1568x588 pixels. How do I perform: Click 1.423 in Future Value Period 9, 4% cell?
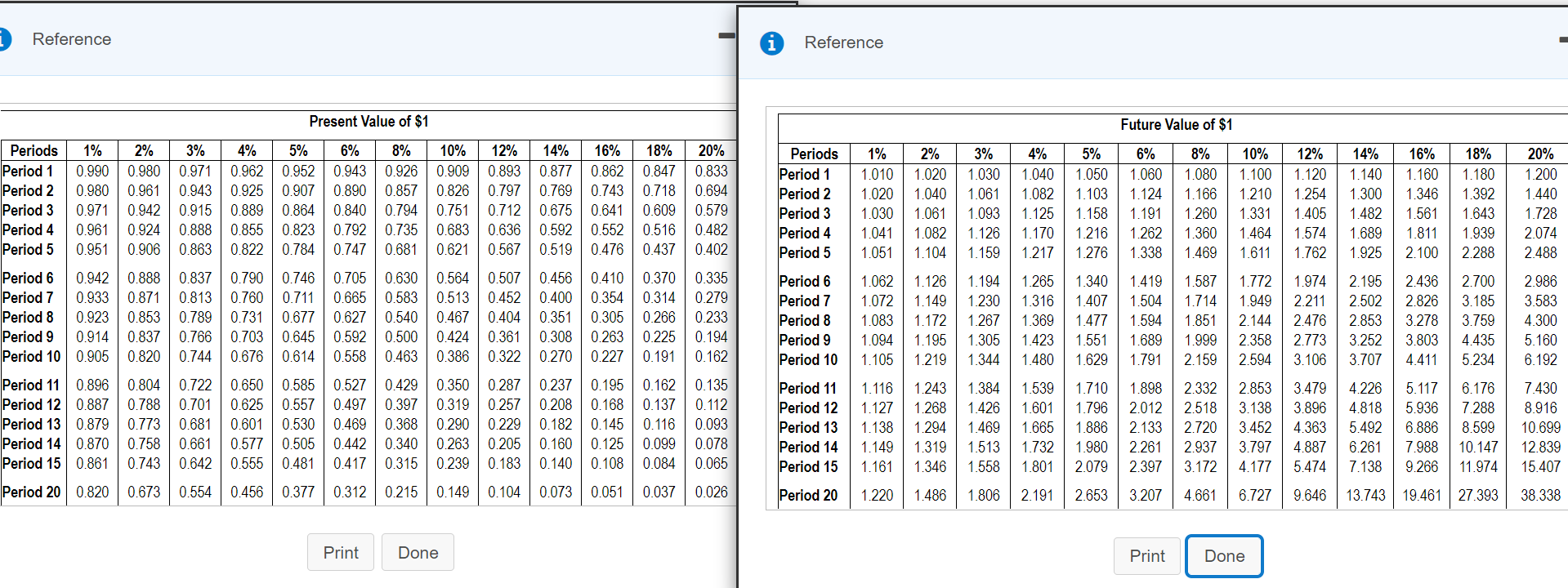coord(1038,340)
